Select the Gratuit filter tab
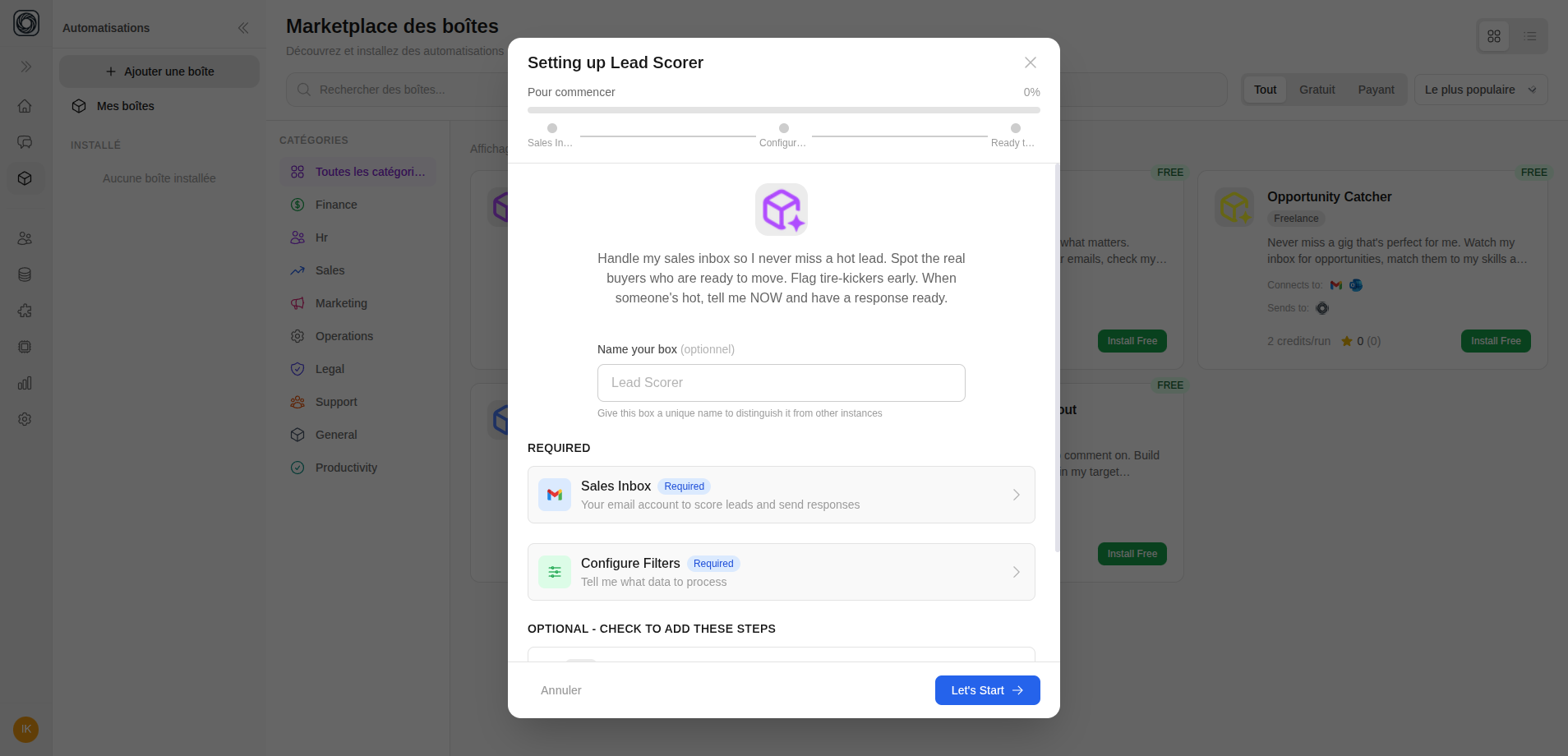This screenshot has width=1568, height=756. click(x=1317, y=89)
